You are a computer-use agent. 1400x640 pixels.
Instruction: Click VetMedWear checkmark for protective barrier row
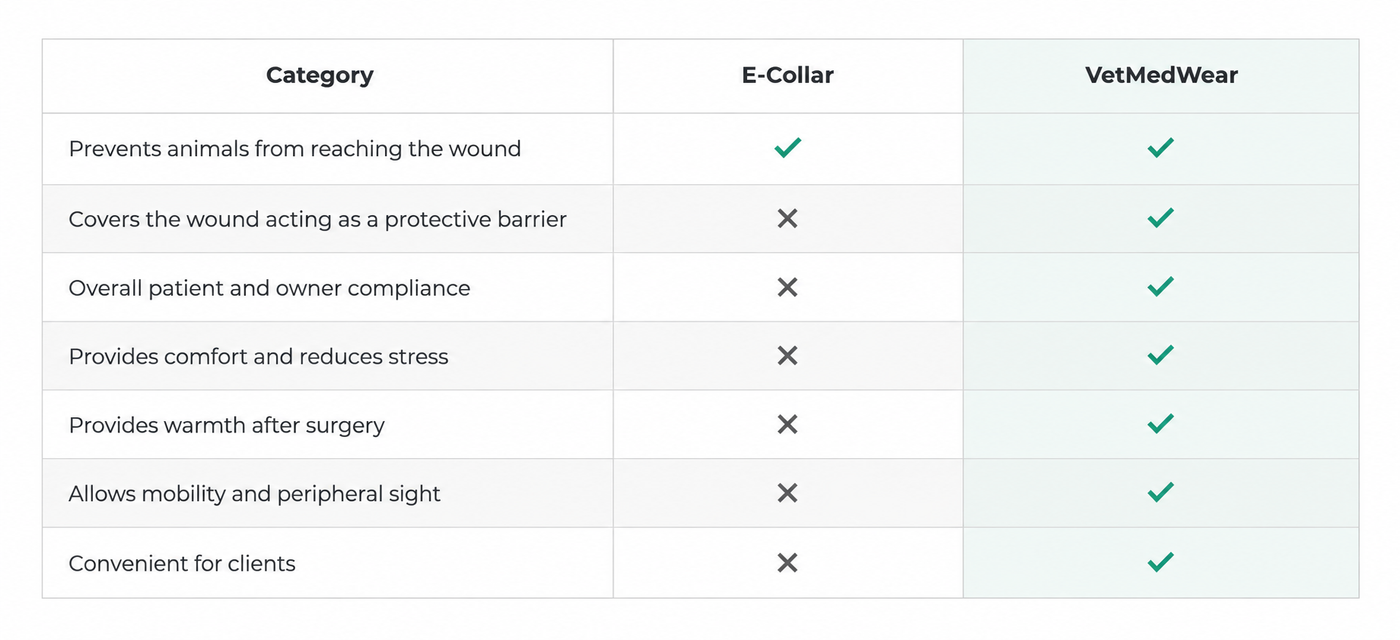tap(1160, 217)
